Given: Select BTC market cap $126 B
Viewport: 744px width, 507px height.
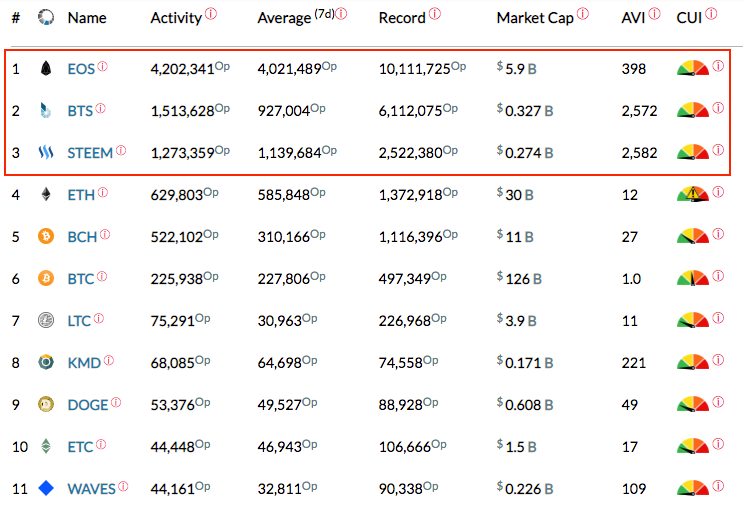Looking at the screenshot, I should point(519,278).
